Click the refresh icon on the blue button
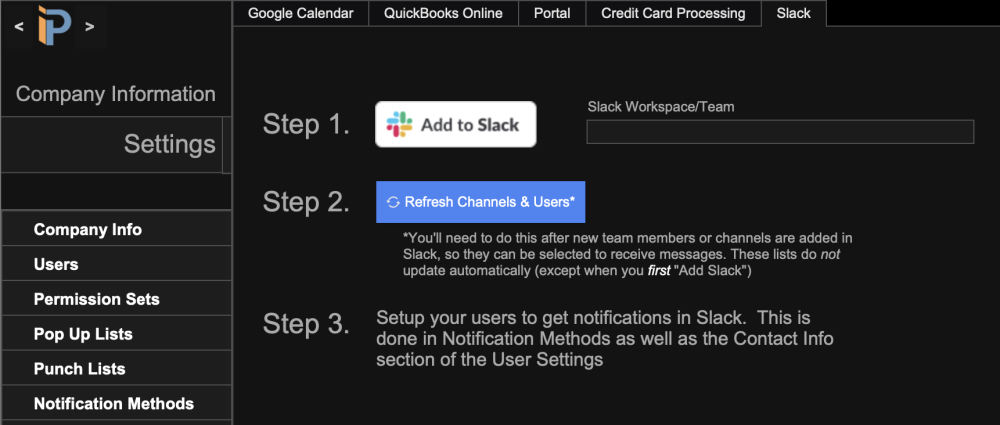1000x425 pixels. (x=393, y=202)
